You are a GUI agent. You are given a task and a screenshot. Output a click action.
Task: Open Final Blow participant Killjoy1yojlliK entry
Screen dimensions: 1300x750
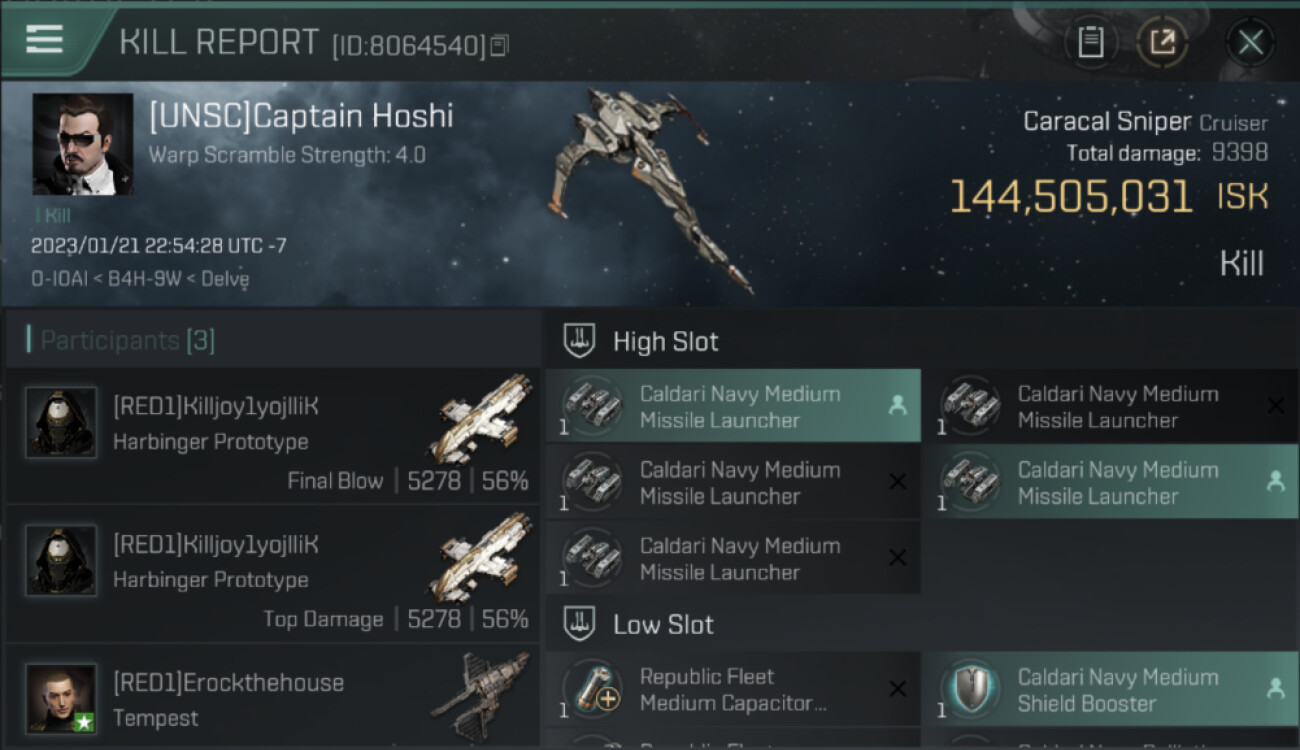[272, 436]
